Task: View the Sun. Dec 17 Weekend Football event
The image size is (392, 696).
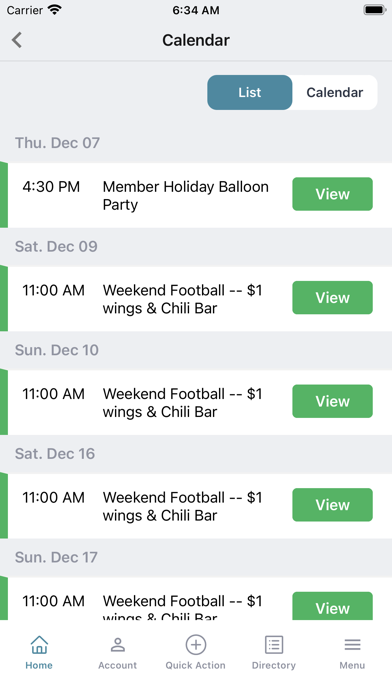Action: 333,606
